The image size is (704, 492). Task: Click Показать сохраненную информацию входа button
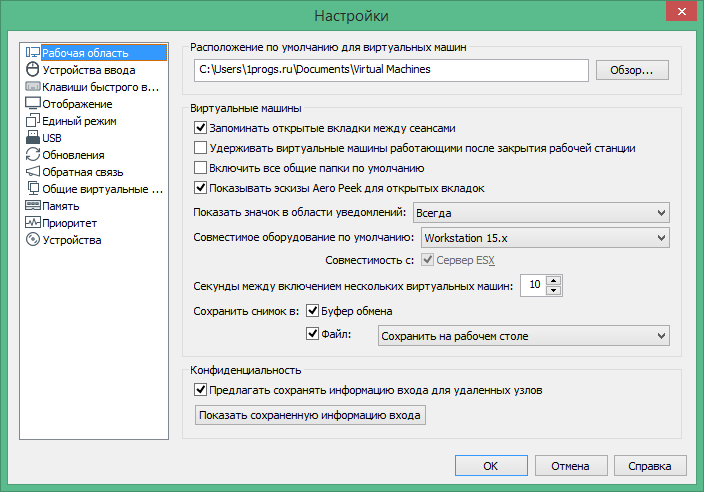pyautogui.click(x=310, y=415)
